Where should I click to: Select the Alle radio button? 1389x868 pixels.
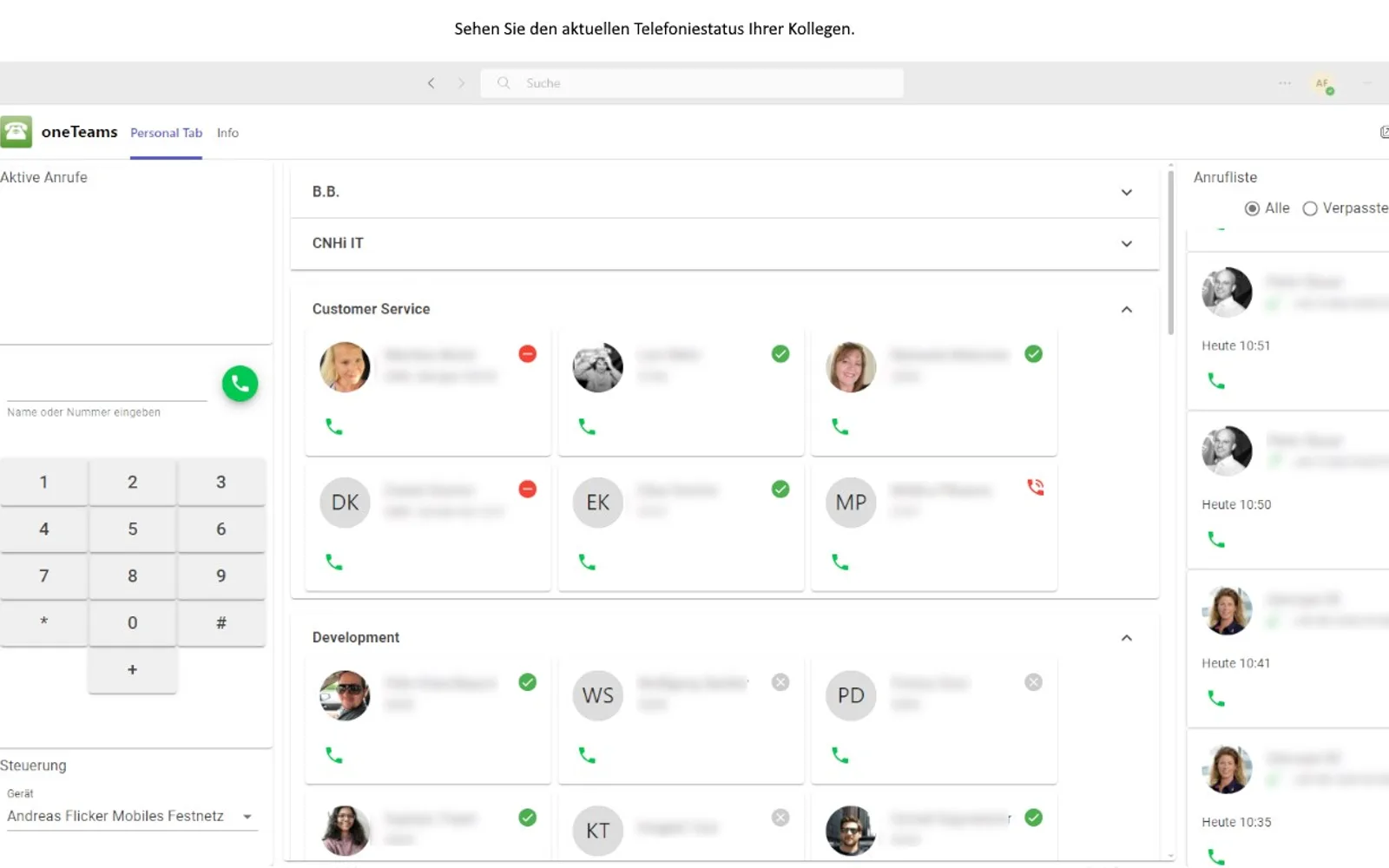(x=1252, y=208)
